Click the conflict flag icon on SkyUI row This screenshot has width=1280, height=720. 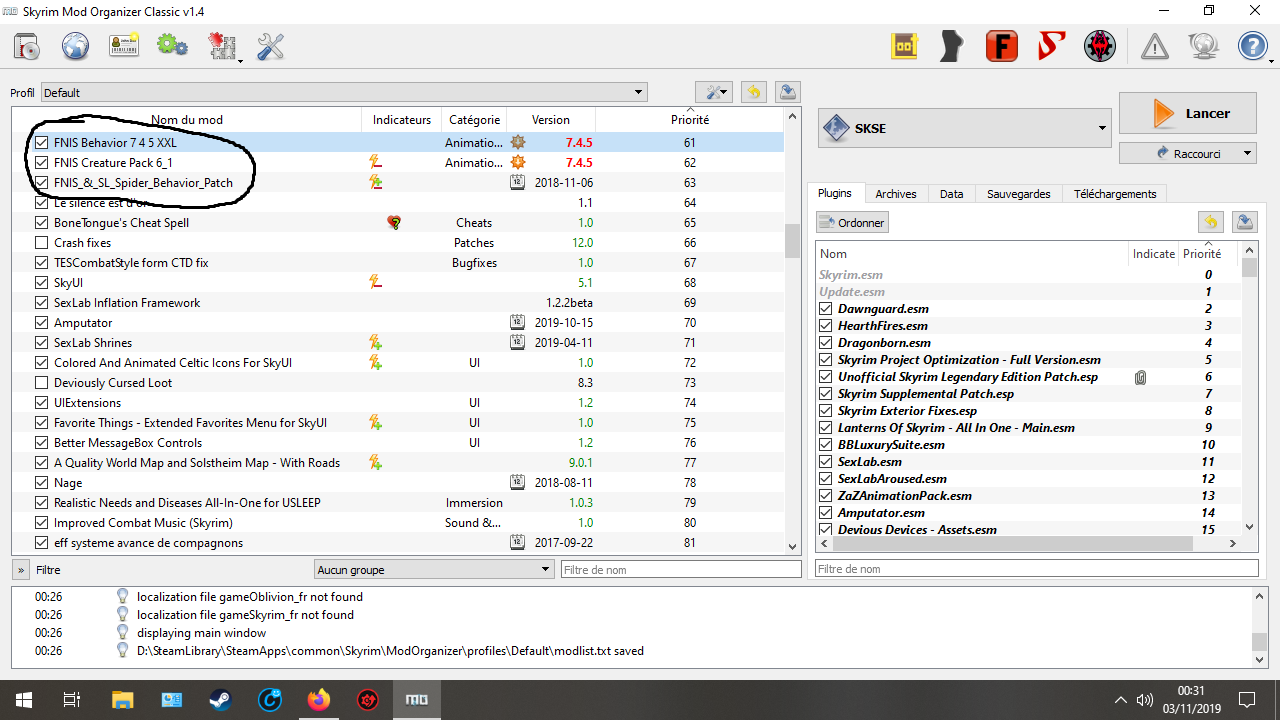(376, 283)
